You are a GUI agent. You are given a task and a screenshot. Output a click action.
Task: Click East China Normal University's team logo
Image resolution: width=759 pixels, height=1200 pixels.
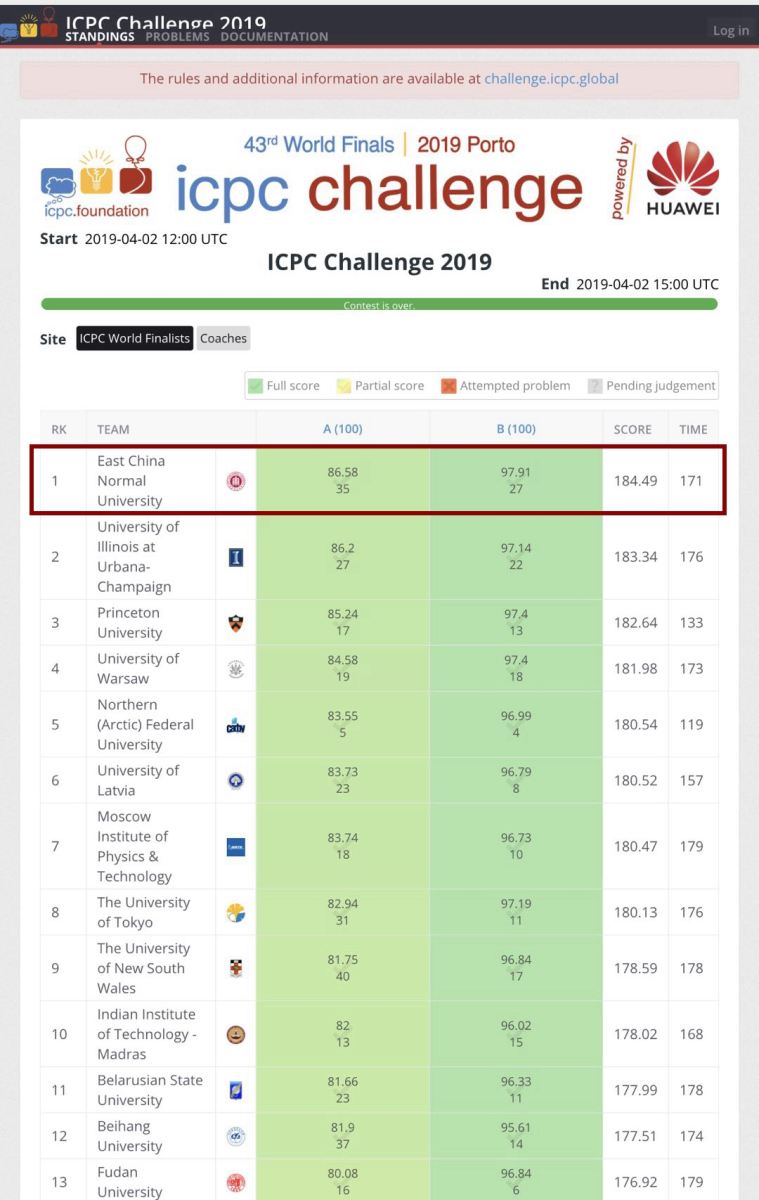click(236, 481)
